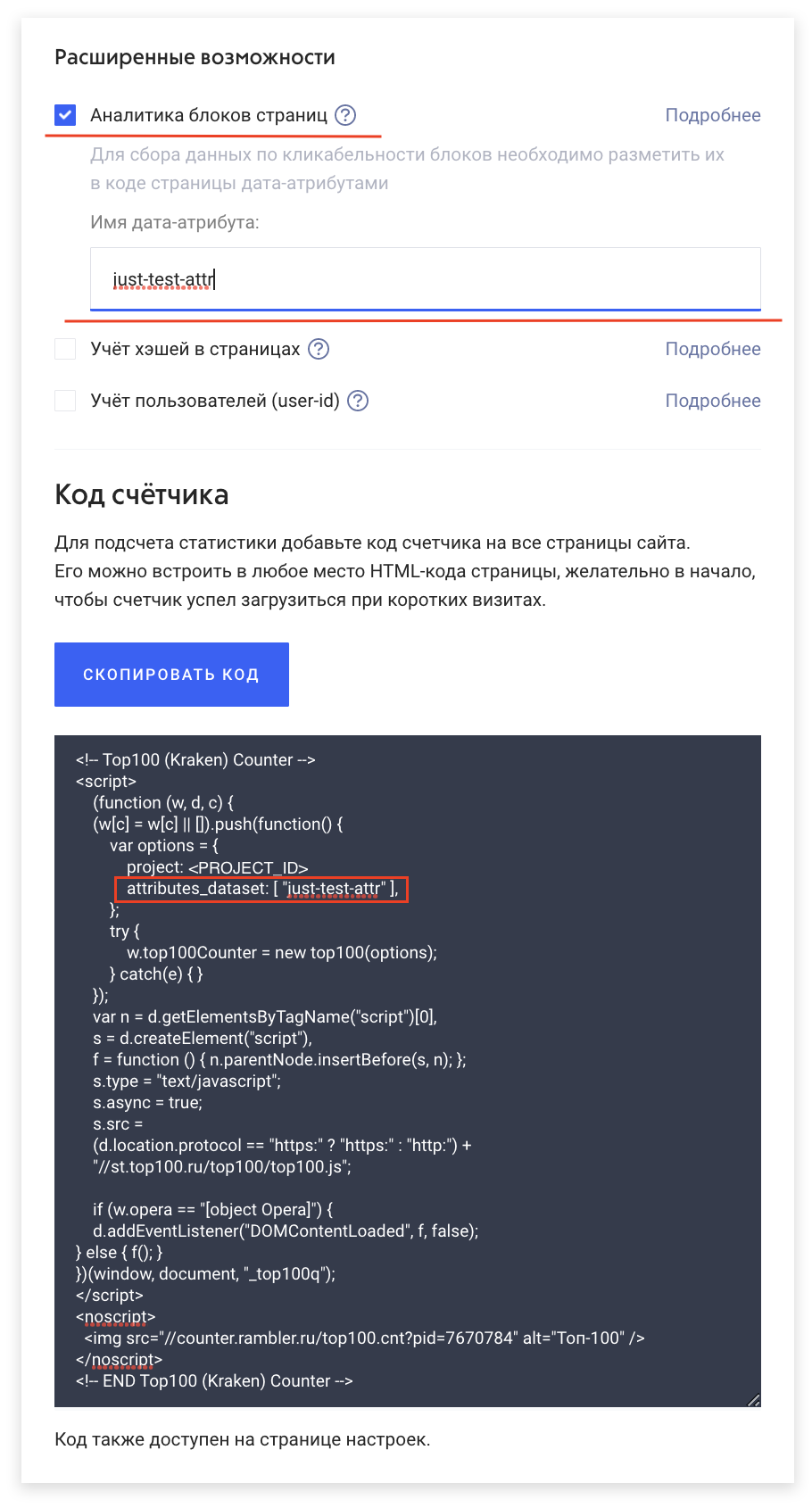The width and height of the screenshot is (812, 1508).
Task: Click the Код счётчика heading
Action: pyautogui.click(x=142, y=494)
